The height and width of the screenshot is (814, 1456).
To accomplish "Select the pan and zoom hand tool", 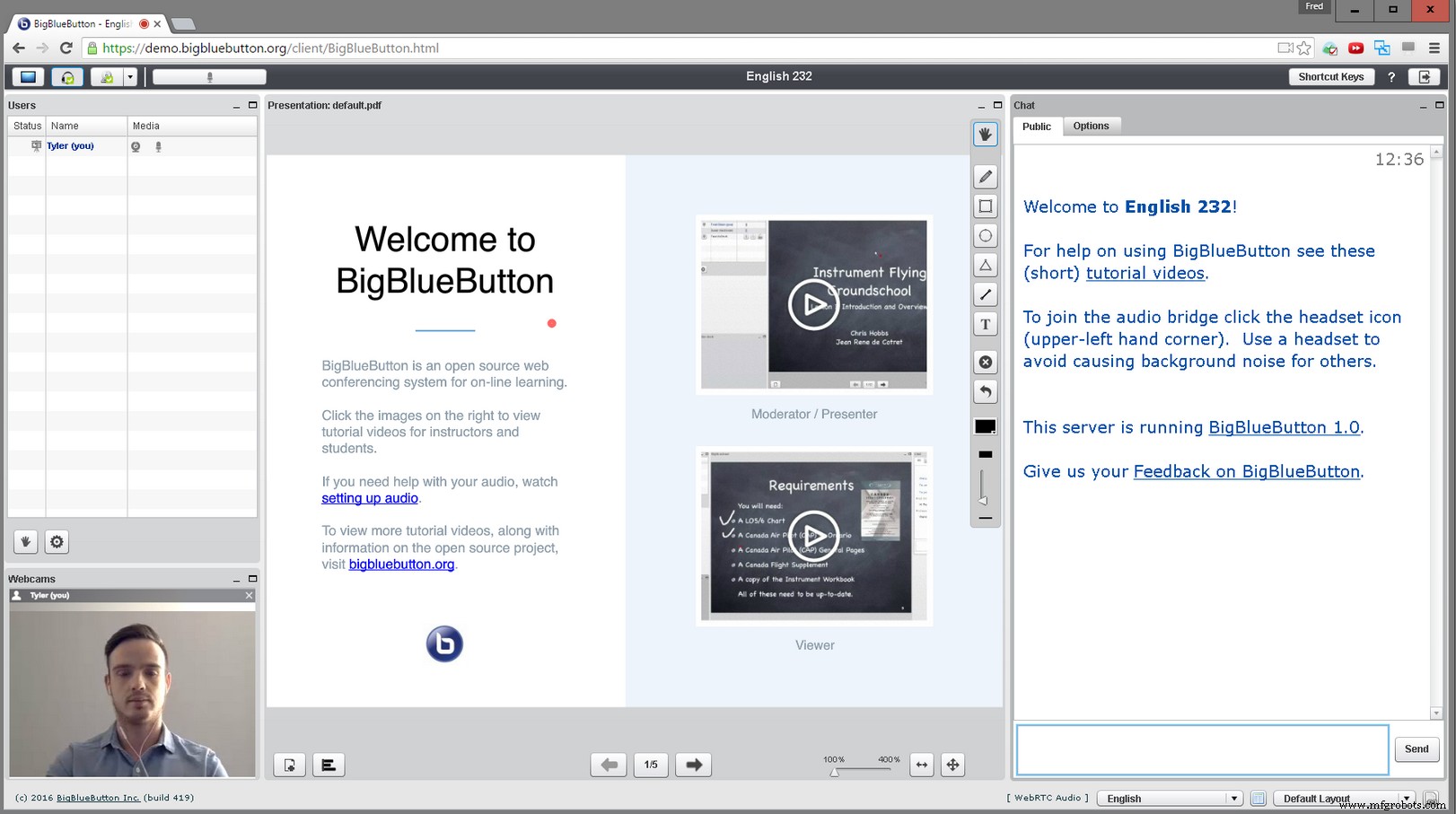I will pyautogui.click(x=985, y=135).
